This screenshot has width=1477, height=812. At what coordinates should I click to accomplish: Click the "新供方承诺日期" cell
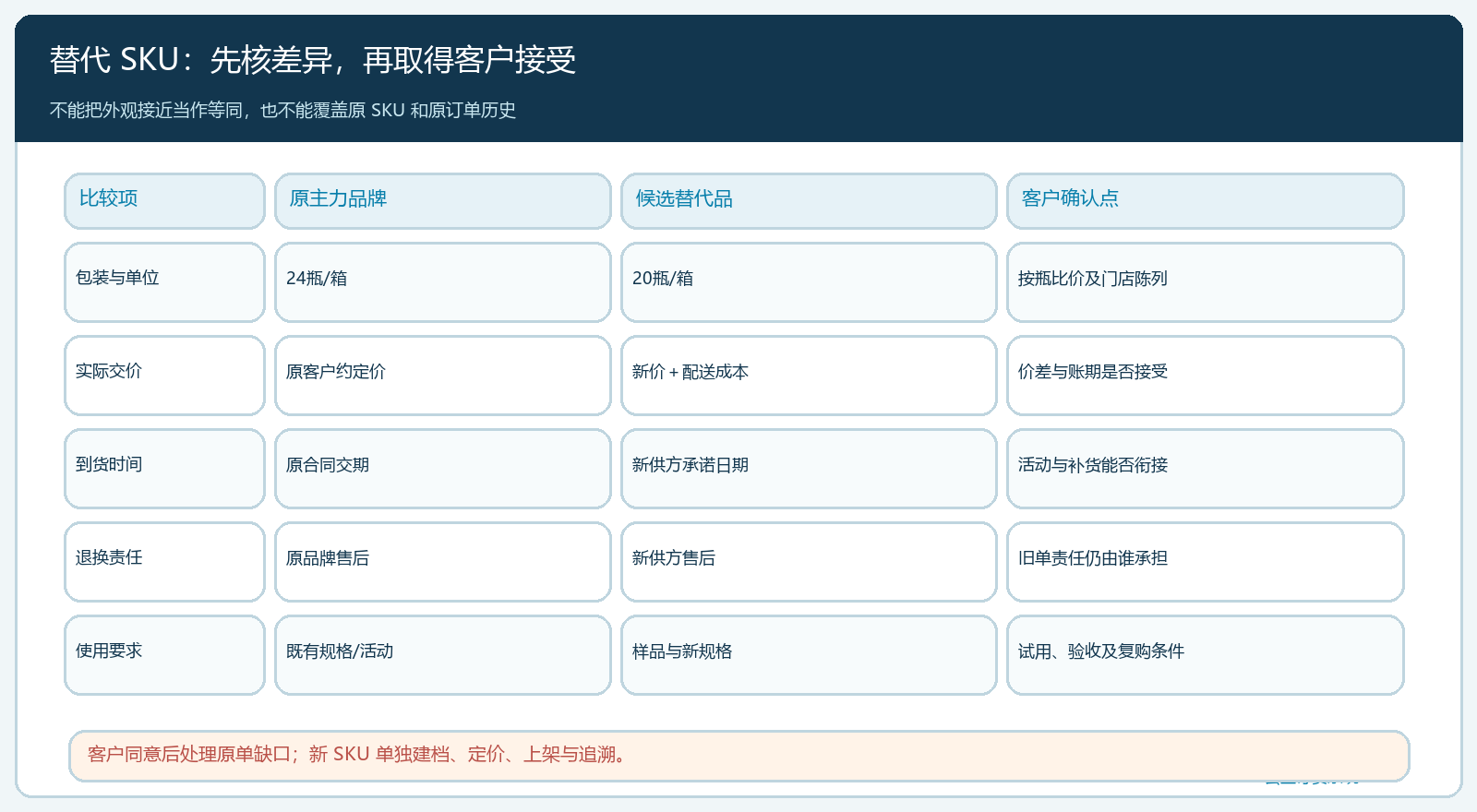[809, 469]
